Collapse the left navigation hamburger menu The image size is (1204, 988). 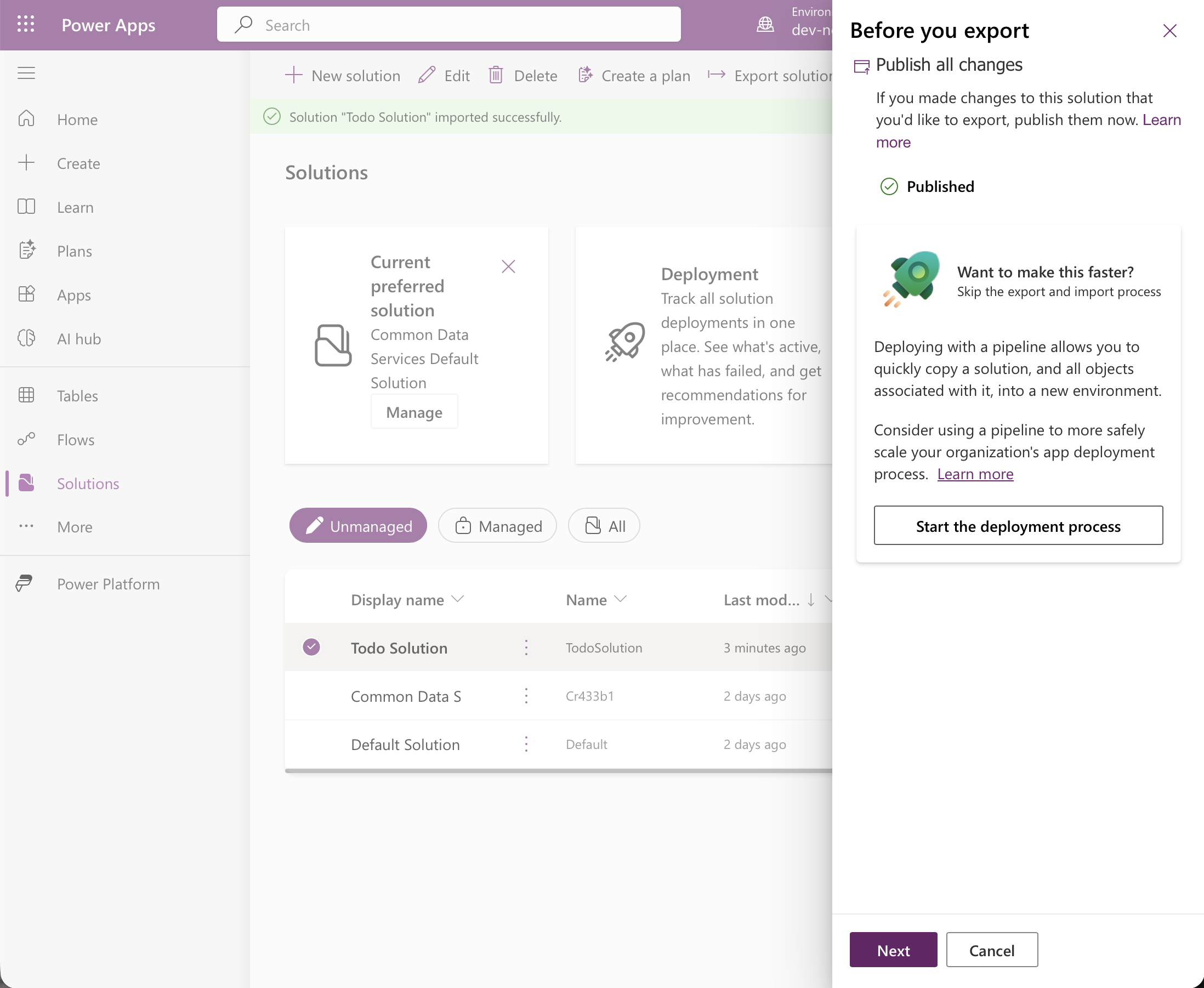tap(26, 73)
